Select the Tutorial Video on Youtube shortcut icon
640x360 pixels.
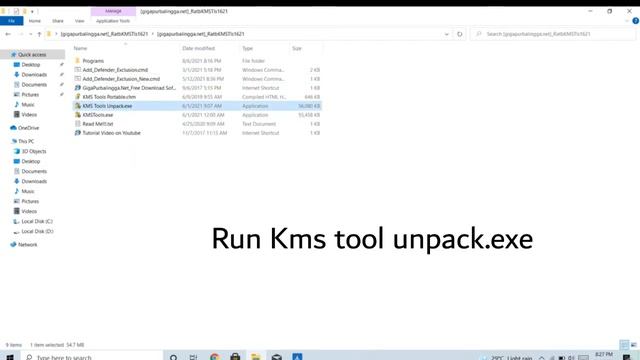78,133
